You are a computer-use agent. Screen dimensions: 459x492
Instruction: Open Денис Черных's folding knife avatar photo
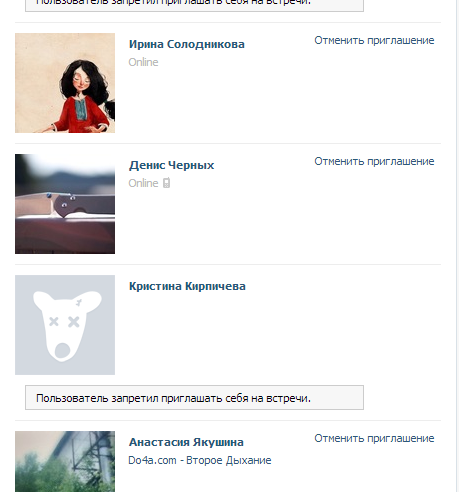pos(65,204)
